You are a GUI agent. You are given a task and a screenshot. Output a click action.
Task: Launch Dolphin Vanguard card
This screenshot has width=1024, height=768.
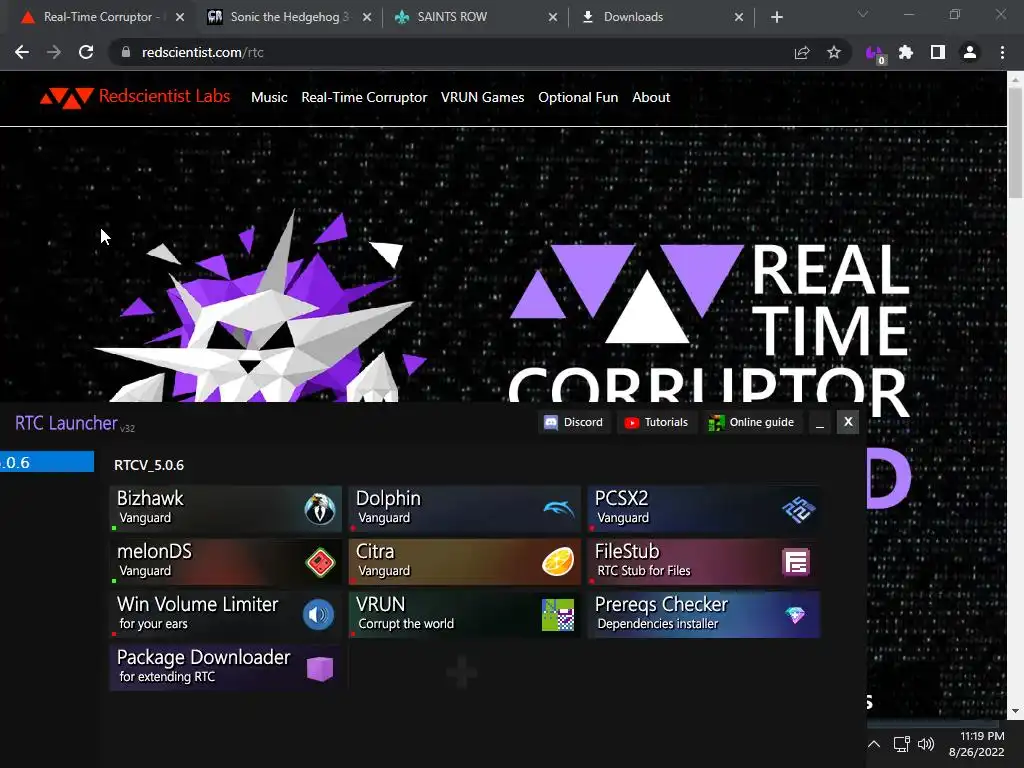click(x=464, y=509)
